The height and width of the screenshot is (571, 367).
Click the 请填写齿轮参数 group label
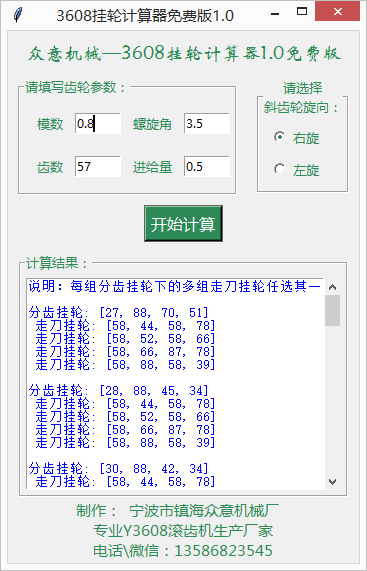(x=75, y=87)
